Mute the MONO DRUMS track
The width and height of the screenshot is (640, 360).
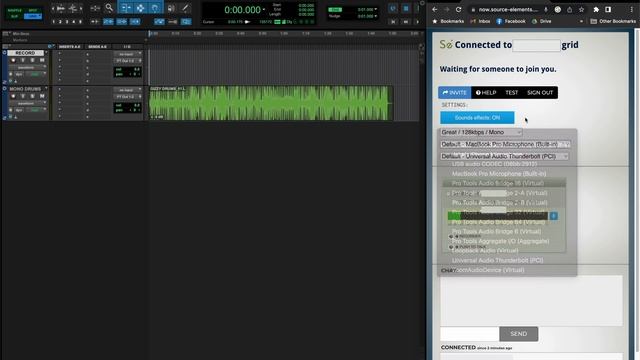[x=42, y=96]
